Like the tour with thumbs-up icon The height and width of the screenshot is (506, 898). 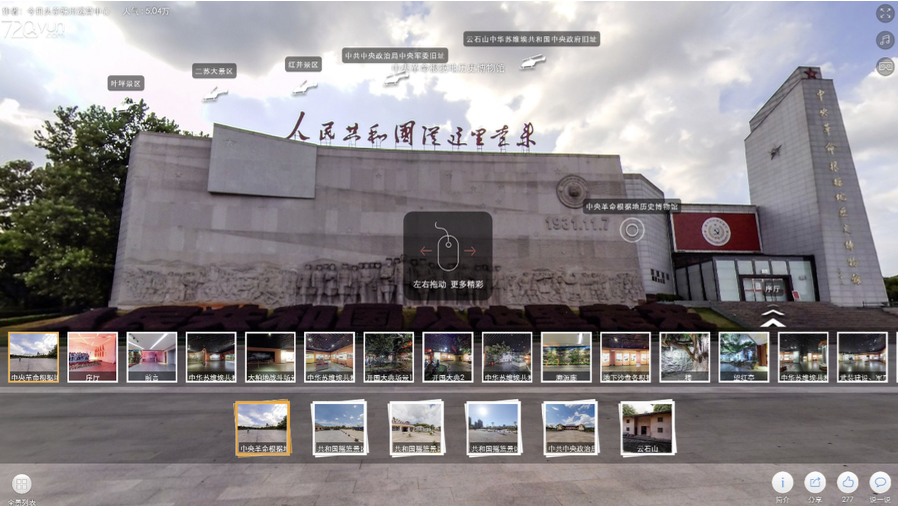tap(847, 482)
